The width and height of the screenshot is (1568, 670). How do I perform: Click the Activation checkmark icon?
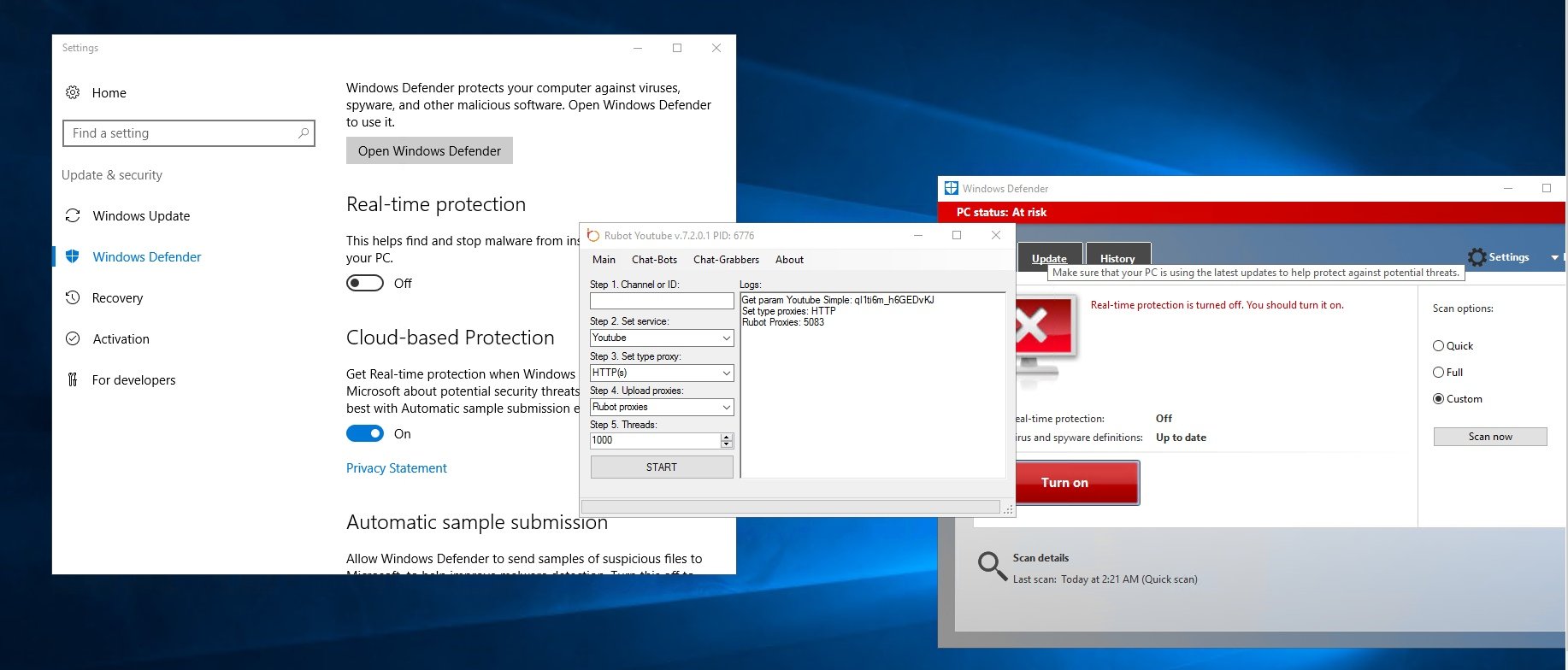tap(73, 338)
